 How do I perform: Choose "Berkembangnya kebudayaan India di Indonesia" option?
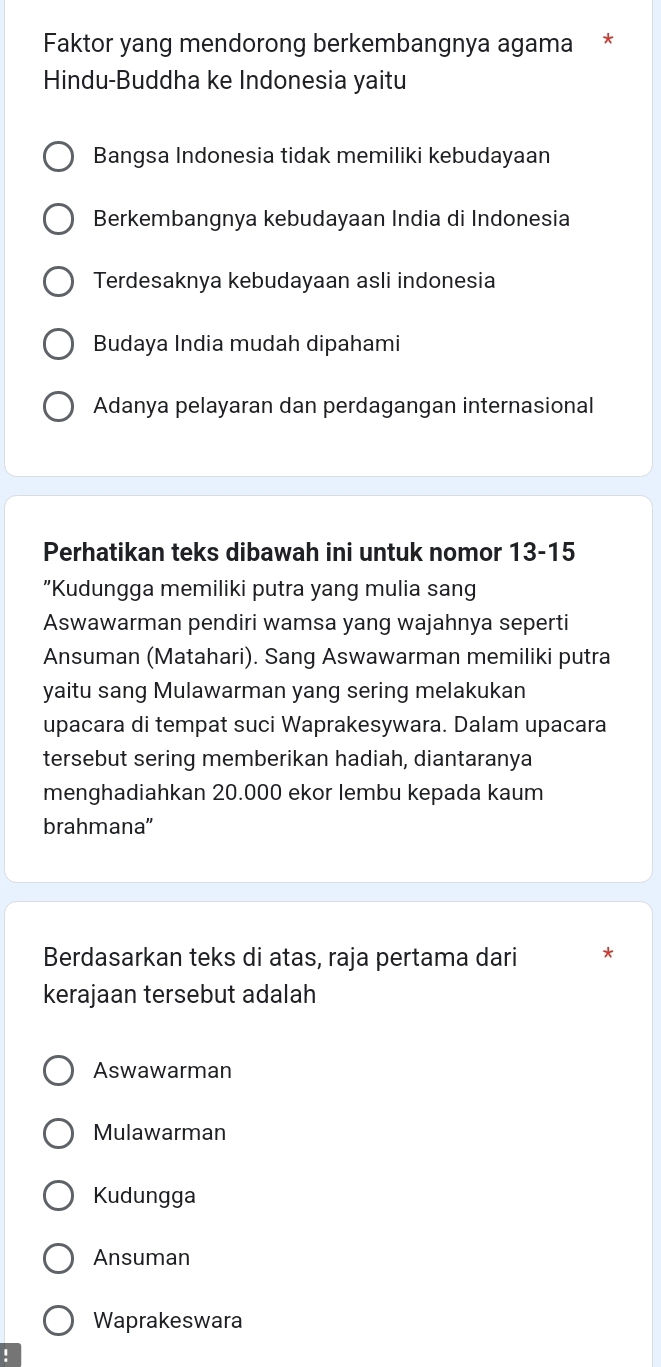click(59, 220)
